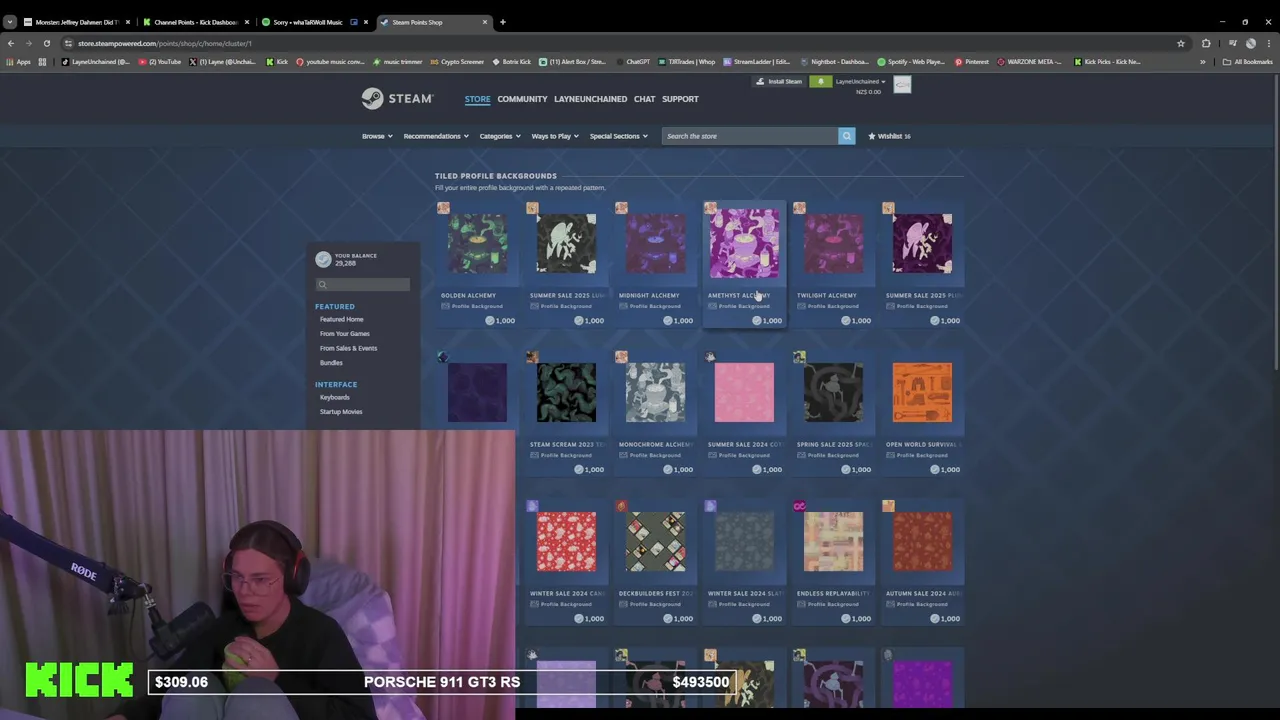Open Startup Movies under Interface
This screenshot has width=1280, height=720.
(341, 412)
